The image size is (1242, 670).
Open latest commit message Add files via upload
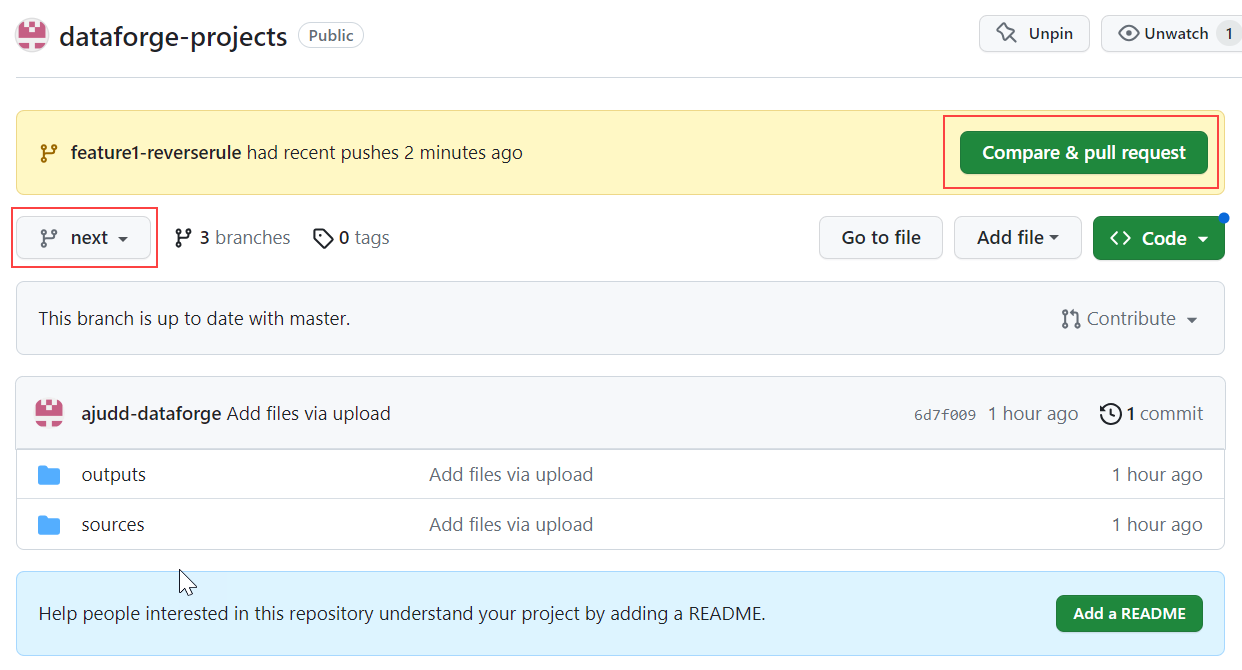coord(309,414)
